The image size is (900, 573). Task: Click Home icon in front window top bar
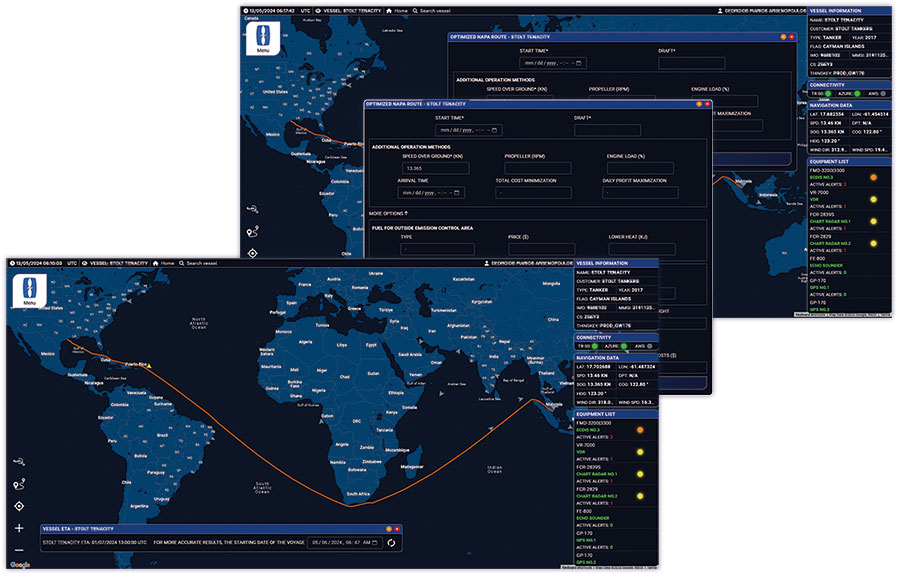coord(155,263)
